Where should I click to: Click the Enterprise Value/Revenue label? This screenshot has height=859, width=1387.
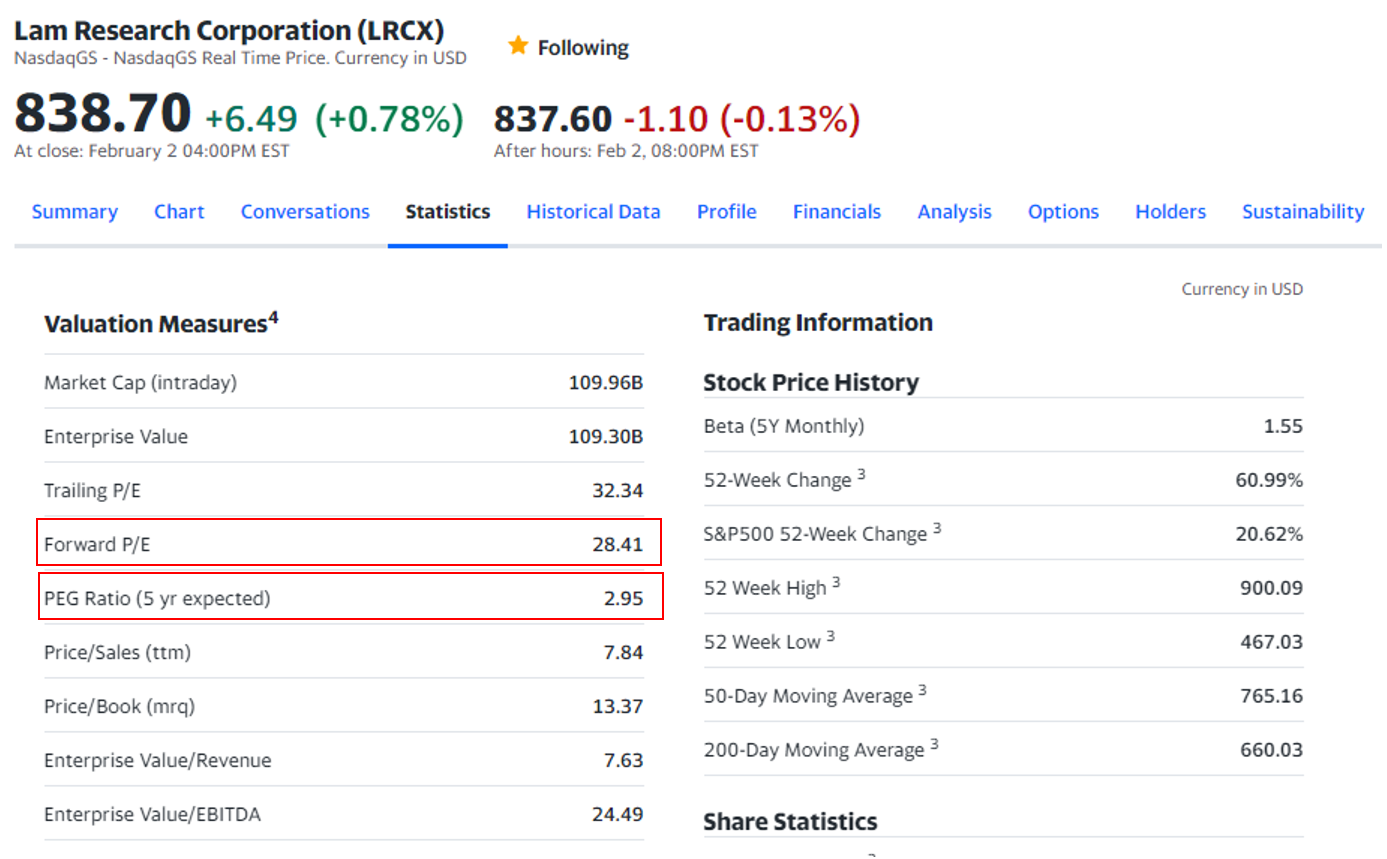click(157, 761)
